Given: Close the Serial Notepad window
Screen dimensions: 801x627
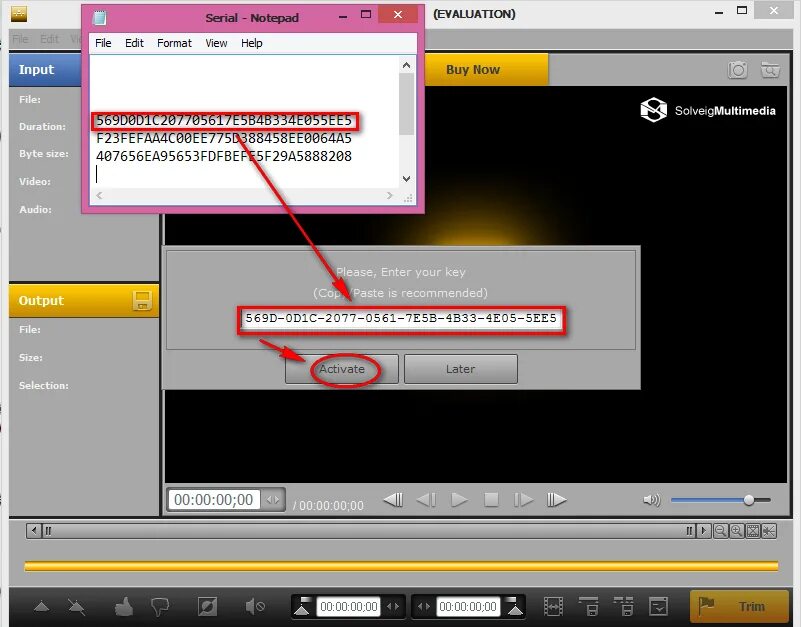Looking at the screenshot, I should coord(397,15).
